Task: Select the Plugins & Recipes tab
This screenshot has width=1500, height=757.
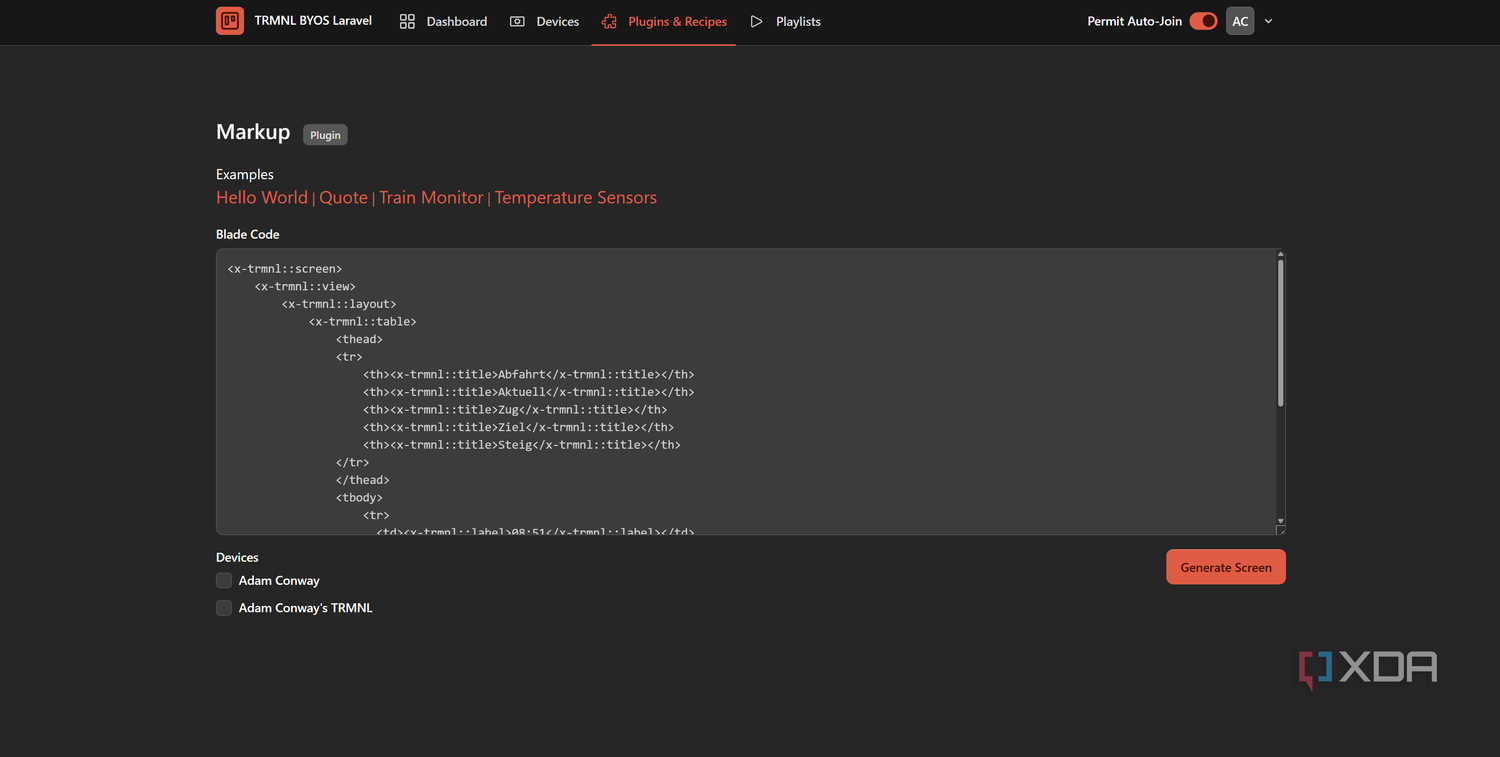Action: pyautogui.click(x=664, y=21)
